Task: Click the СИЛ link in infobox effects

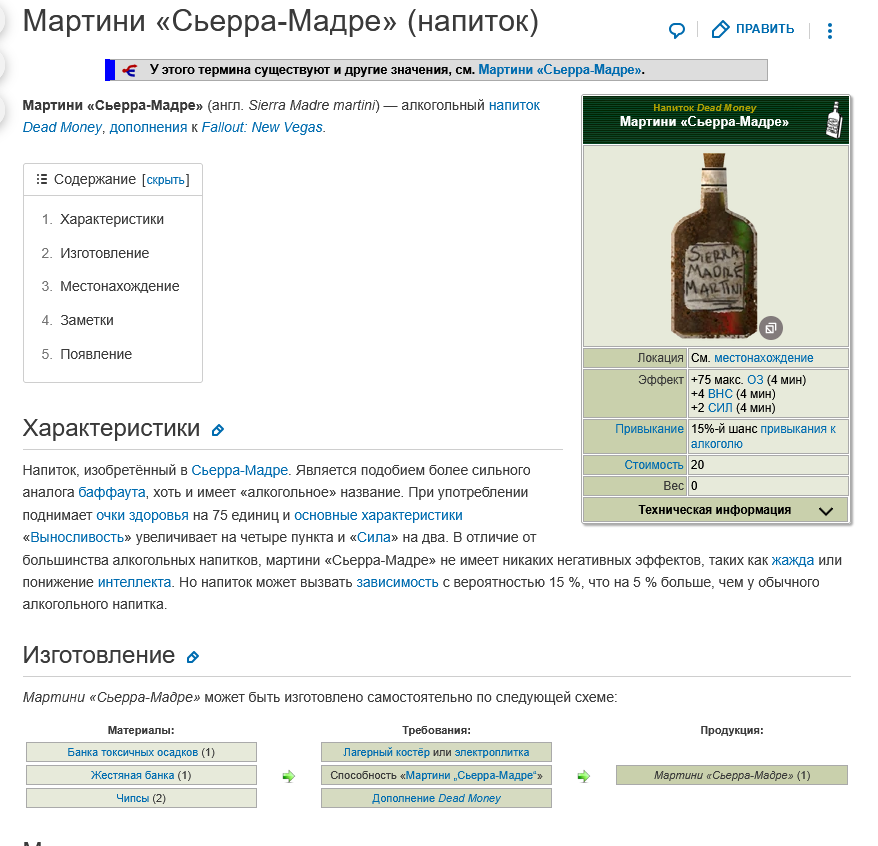Action: tap(720, 408)
